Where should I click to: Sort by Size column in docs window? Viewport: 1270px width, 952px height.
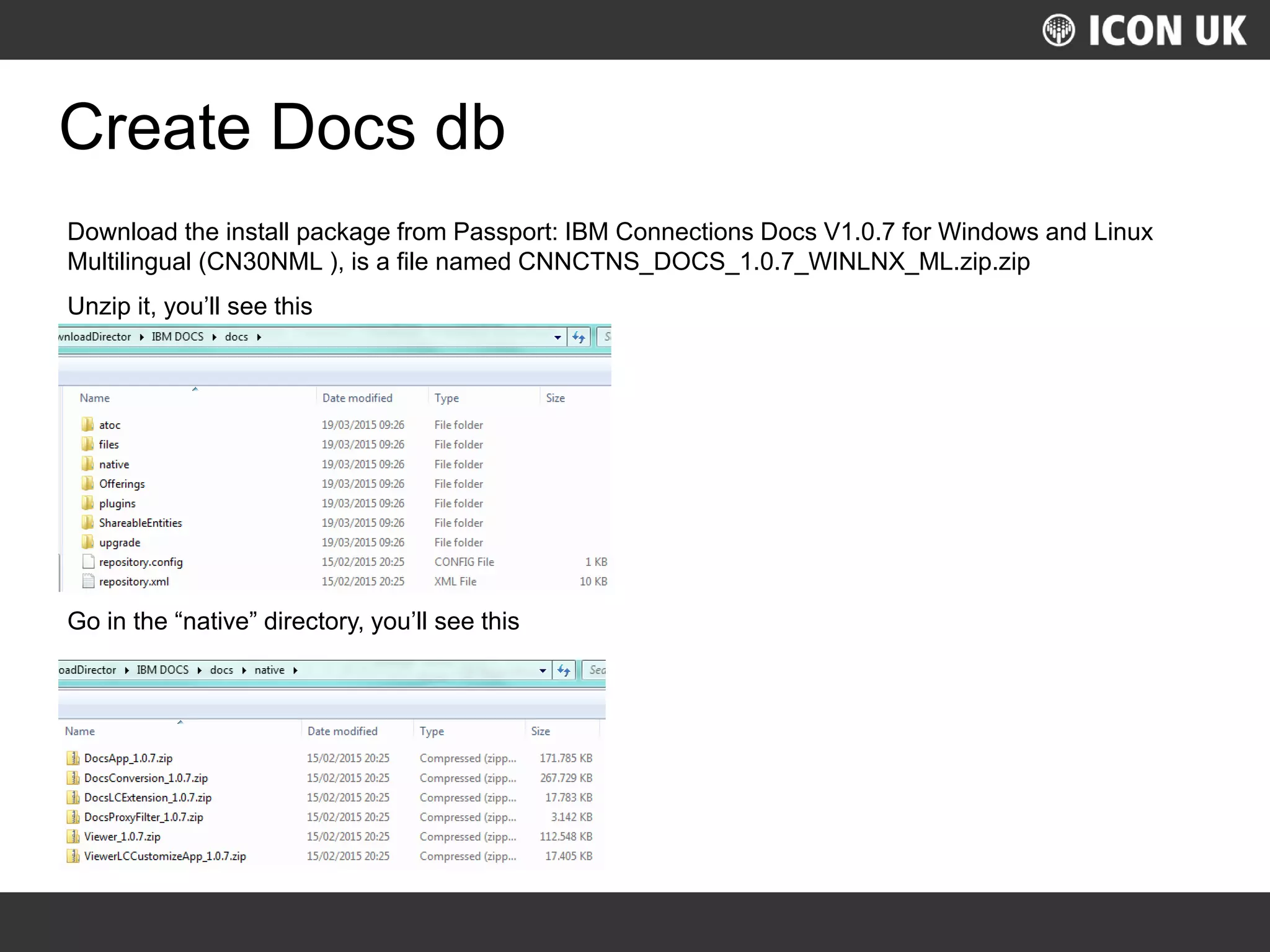pyautogui.click(x=556, y=398)
